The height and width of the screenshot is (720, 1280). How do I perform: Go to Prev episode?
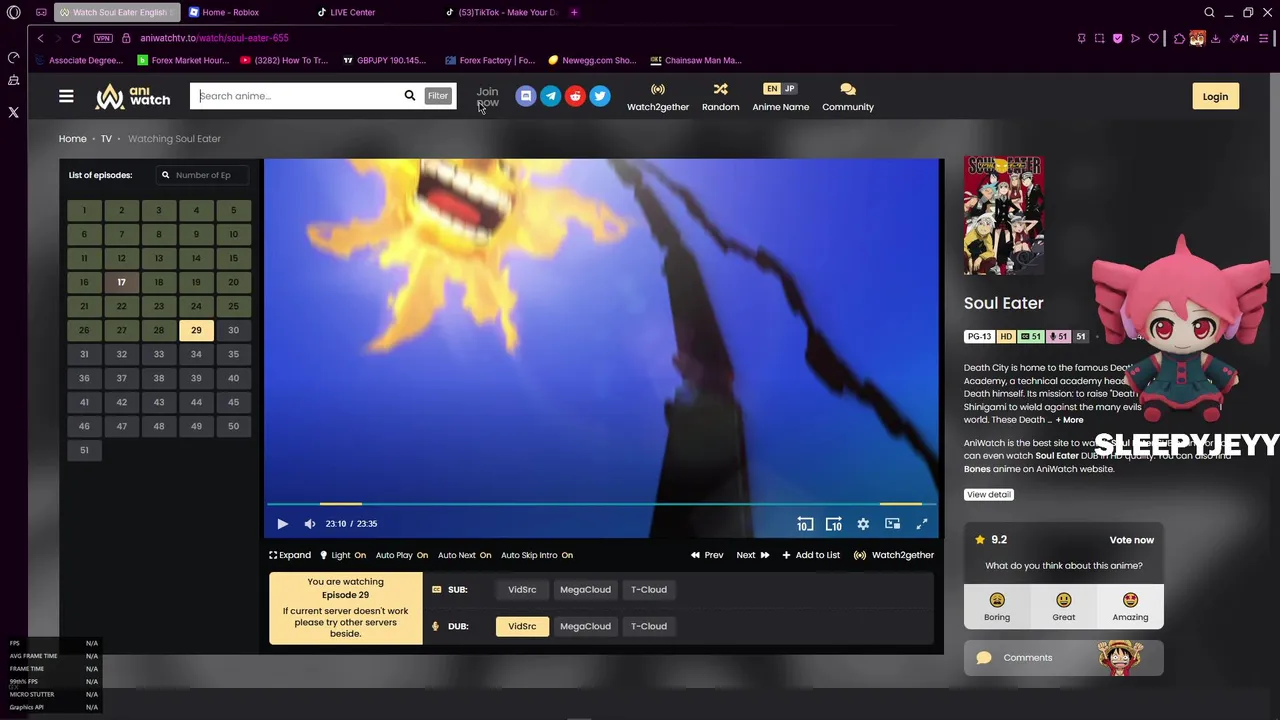pos(707,555)
